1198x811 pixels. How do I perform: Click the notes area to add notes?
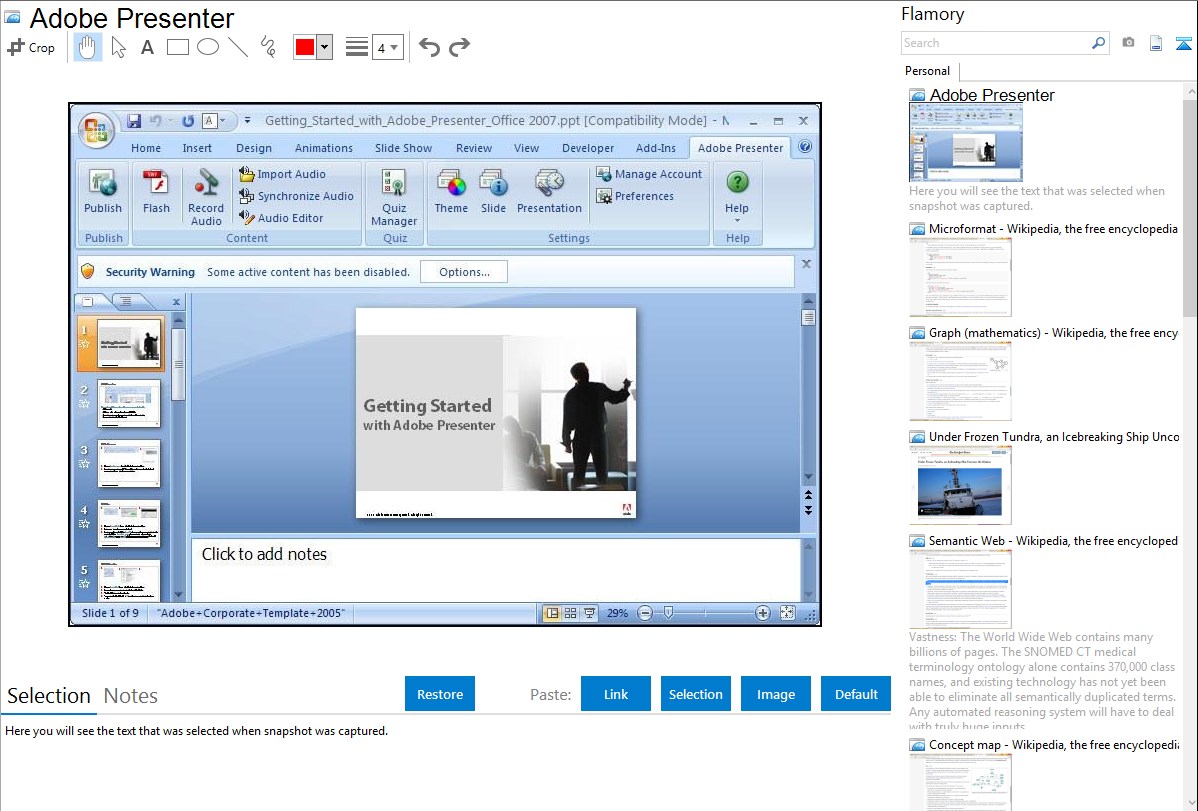(495, 569)
